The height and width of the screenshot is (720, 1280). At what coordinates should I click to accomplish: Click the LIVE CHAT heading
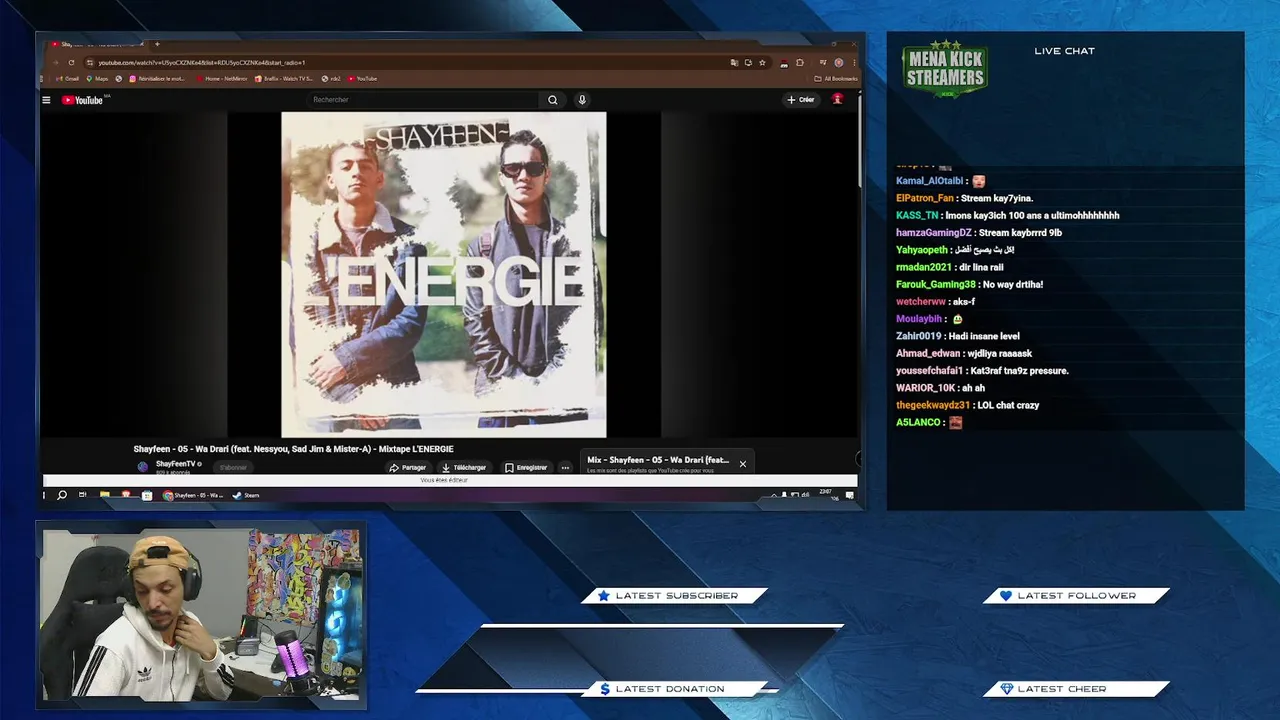(1064, 51)
